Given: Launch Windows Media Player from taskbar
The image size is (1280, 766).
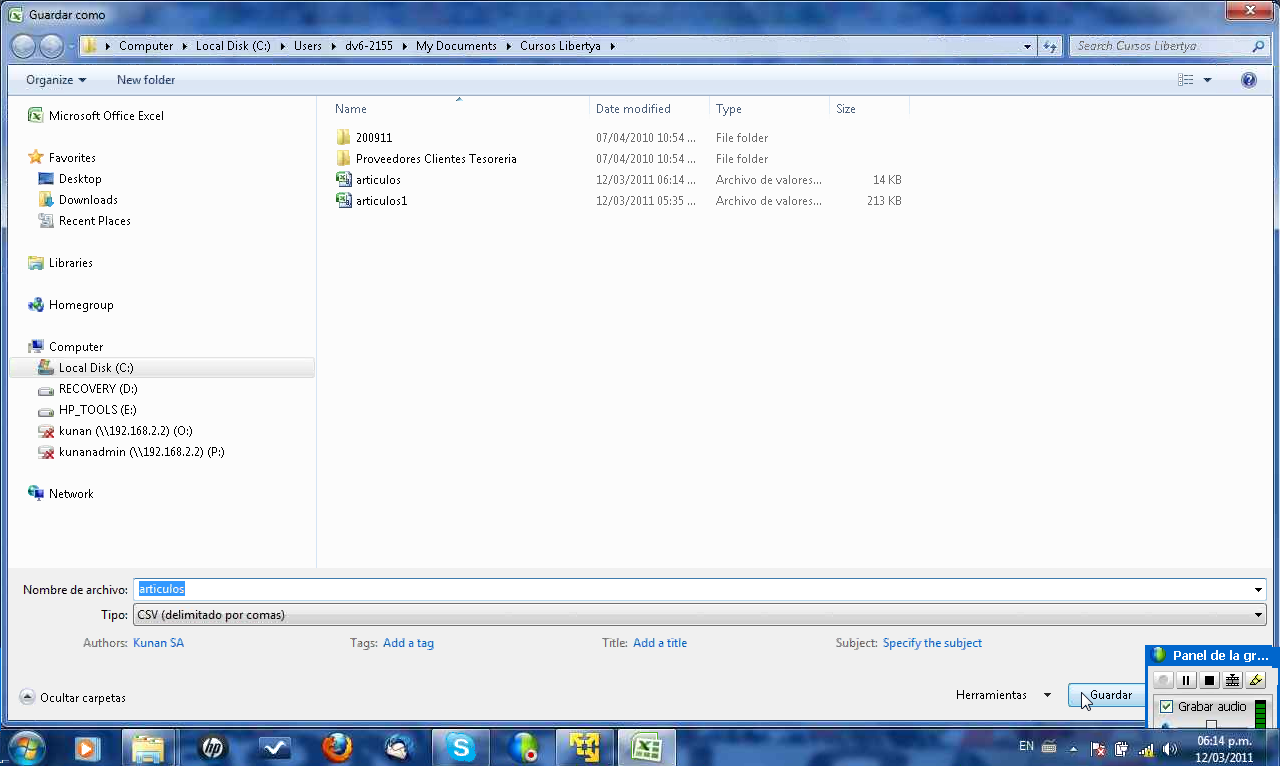Looking at the screenshot, I should pyautogui.click(x=87, y=747).
